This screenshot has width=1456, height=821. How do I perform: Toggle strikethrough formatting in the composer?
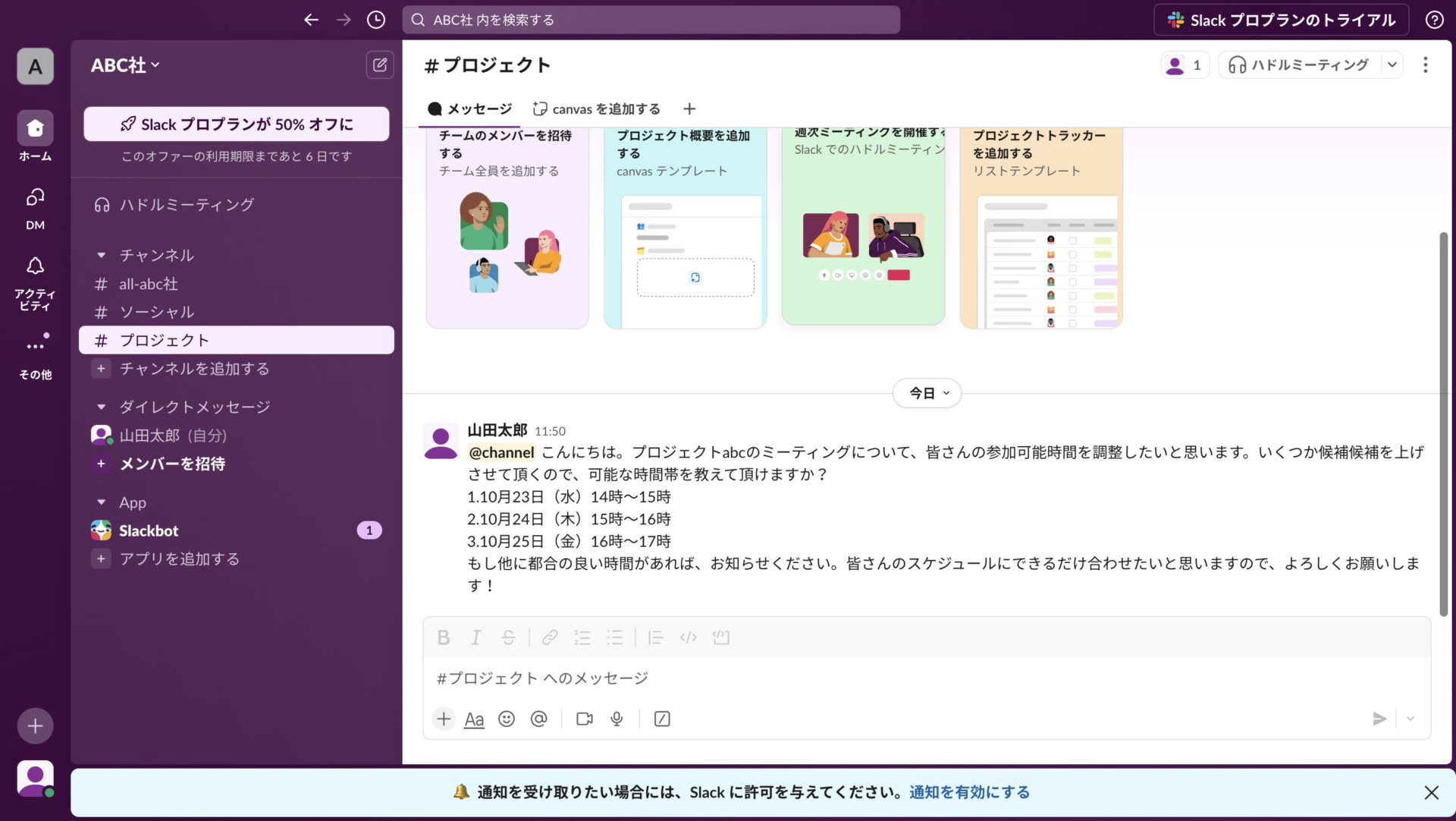(x=507, y=637)
